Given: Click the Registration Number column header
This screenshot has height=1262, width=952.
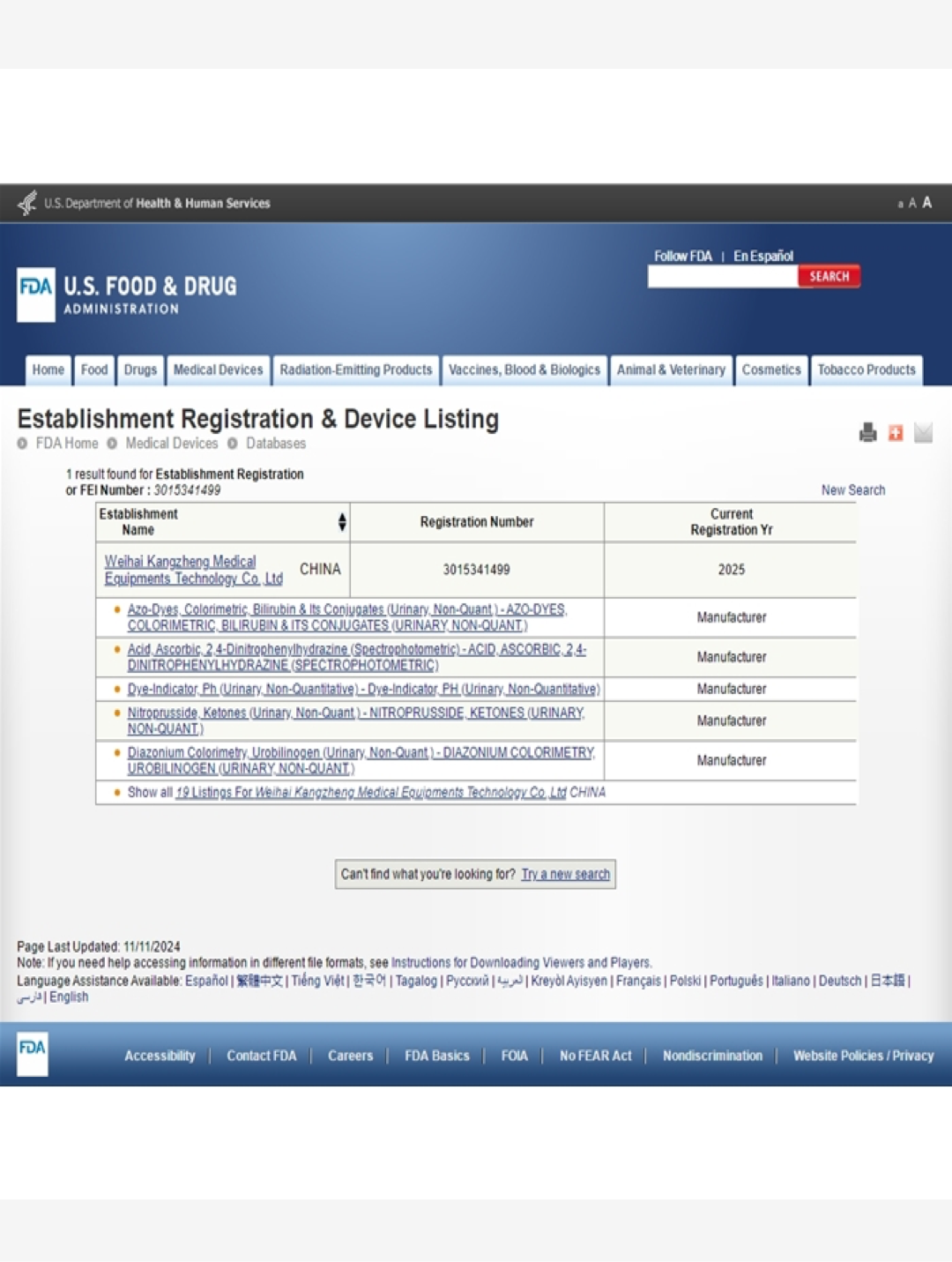Looking at the screenshot, I should pyautogui.click(x=477, y=522).
